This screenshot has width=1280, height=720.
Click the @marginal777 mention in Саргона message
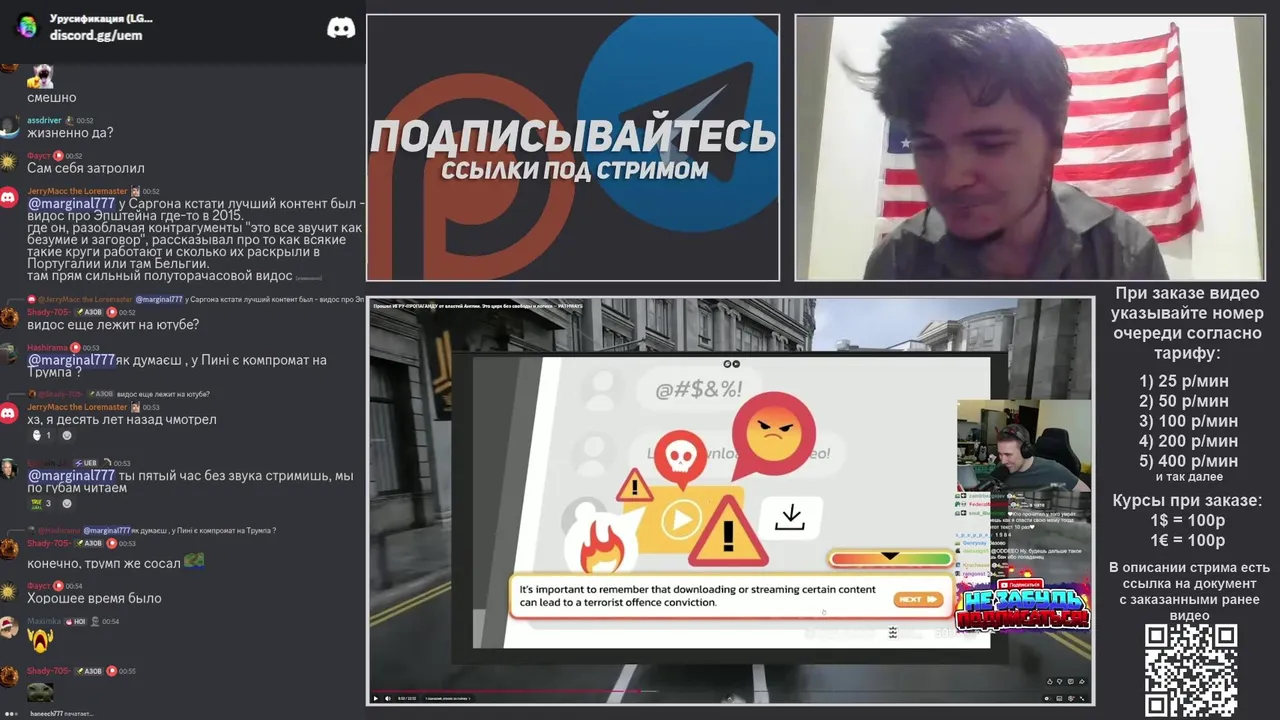pos(71,203)
